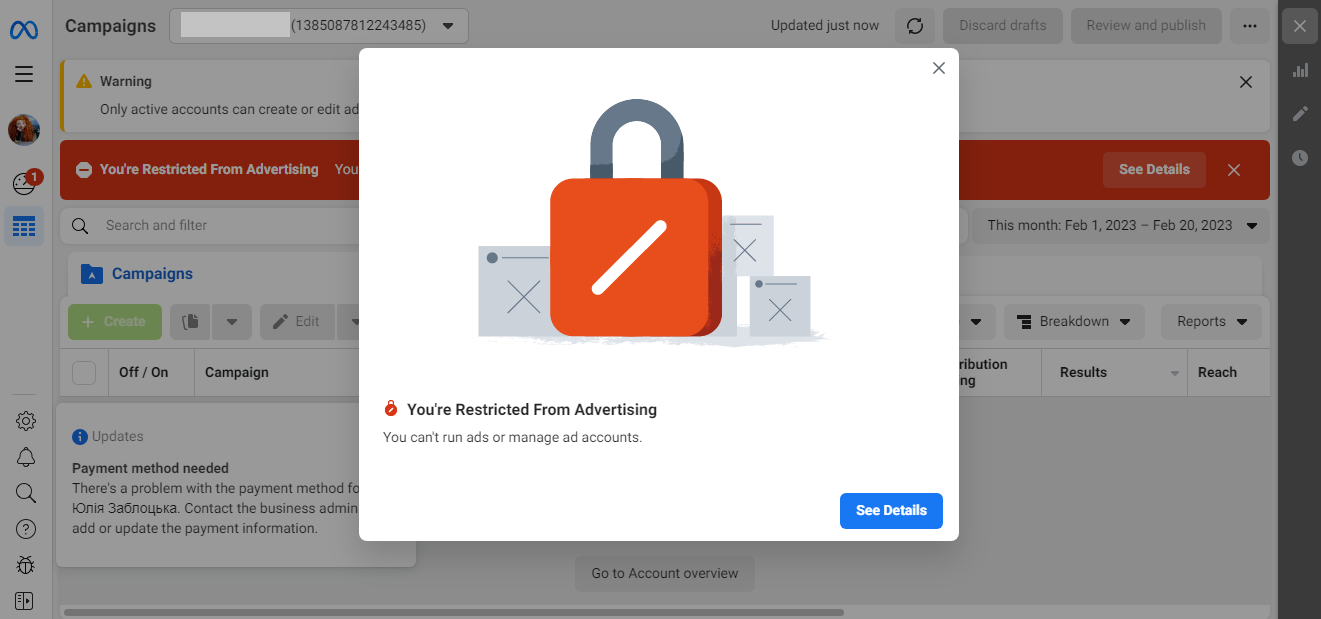
Task: Close the restricted advertising dialog
Action: click(x=938, y=68)
